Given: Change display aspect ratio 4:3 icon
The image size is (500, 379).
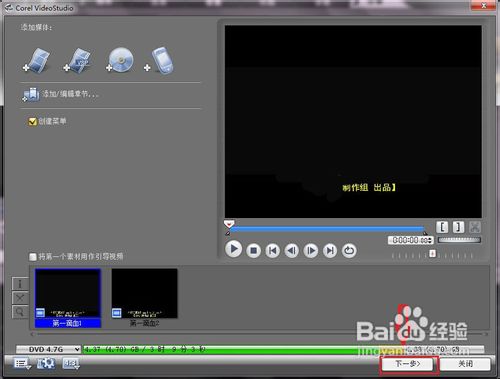Looking at the screenshot, I should pos(71,363).
